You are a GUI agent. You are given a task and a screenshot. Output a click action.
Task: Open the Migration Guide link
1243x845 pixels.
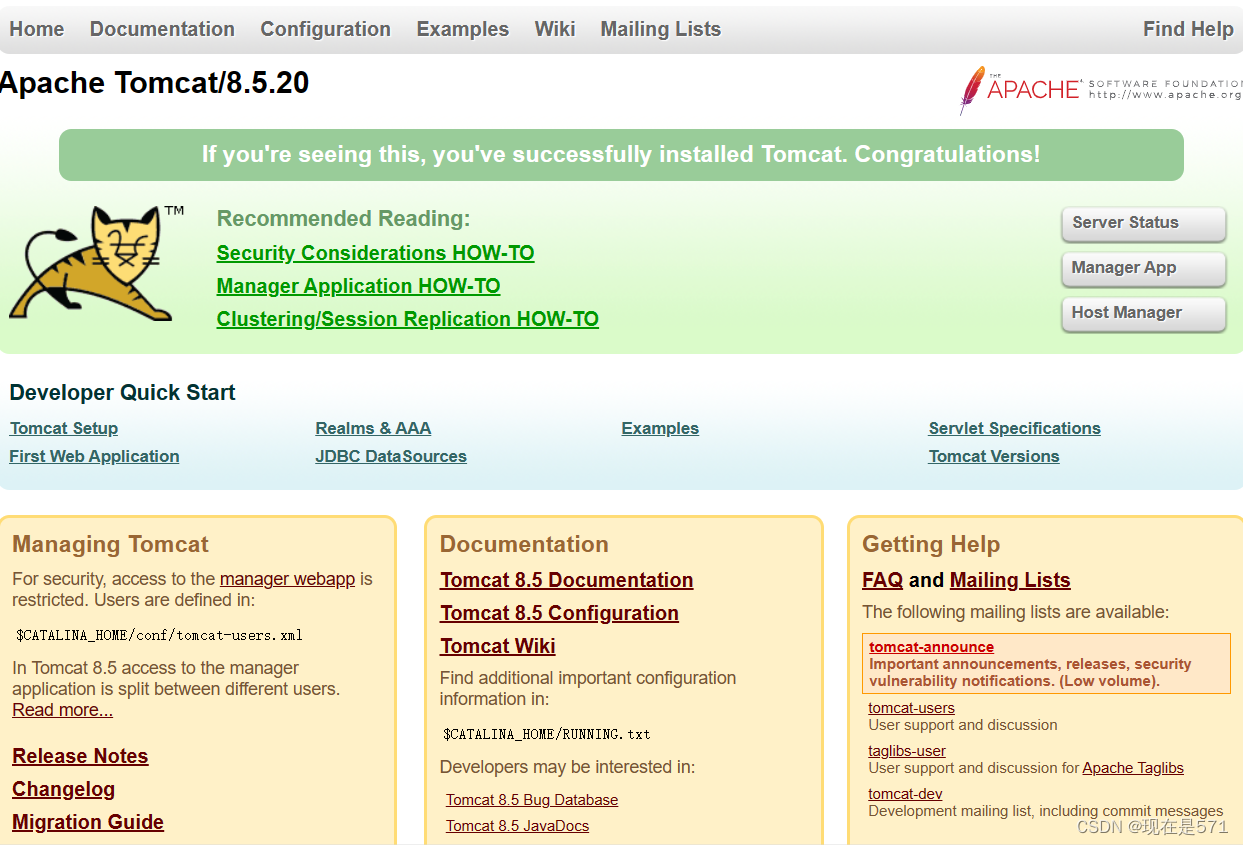(x=88, y=822)
